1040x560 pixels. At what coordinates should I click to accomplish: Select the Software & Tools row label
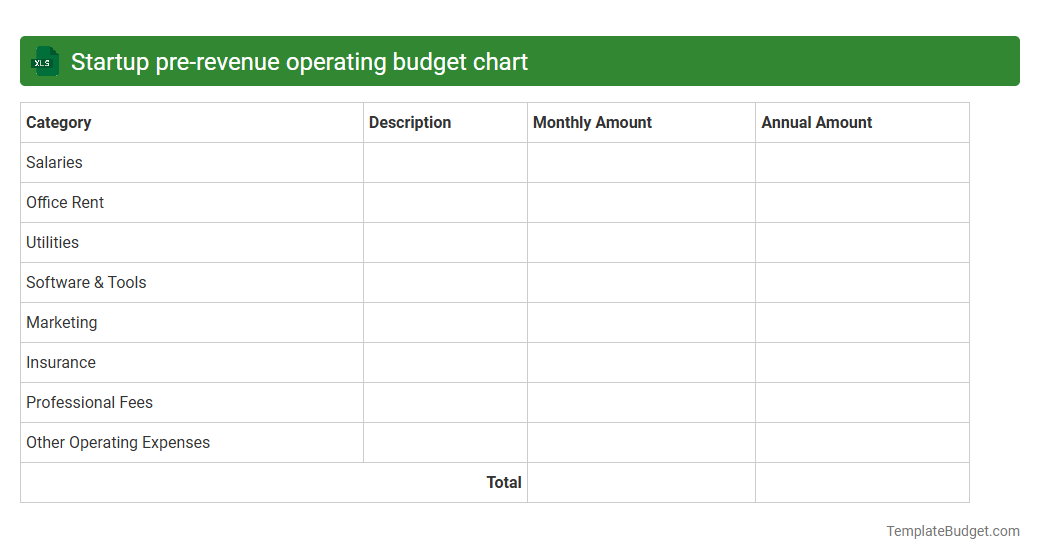point(86,283)
